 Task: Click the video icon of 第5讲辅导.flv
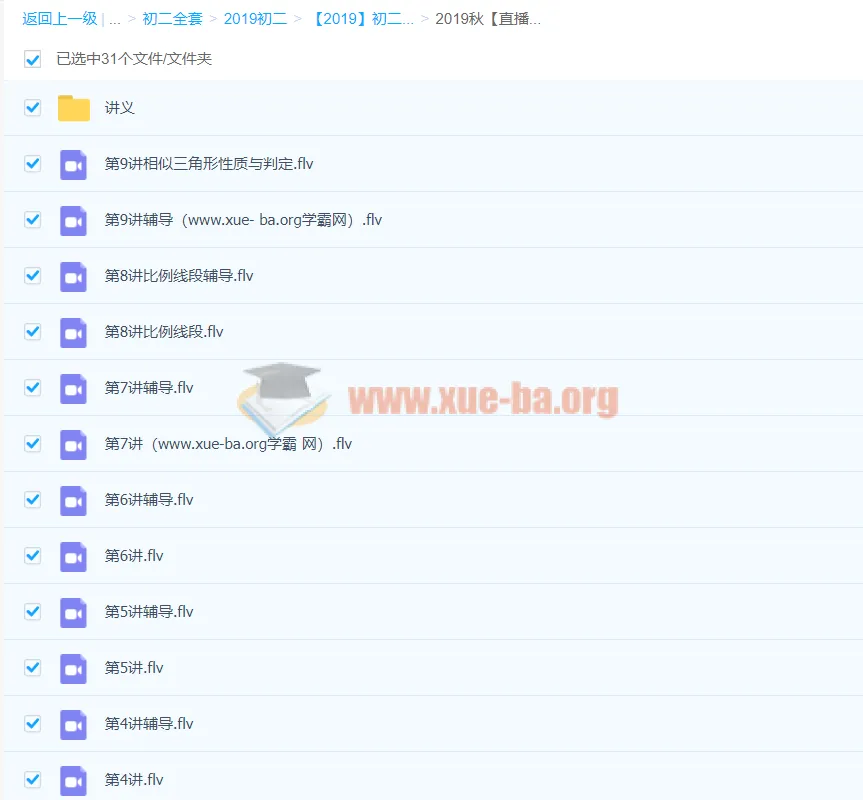(x=73, y=612)
